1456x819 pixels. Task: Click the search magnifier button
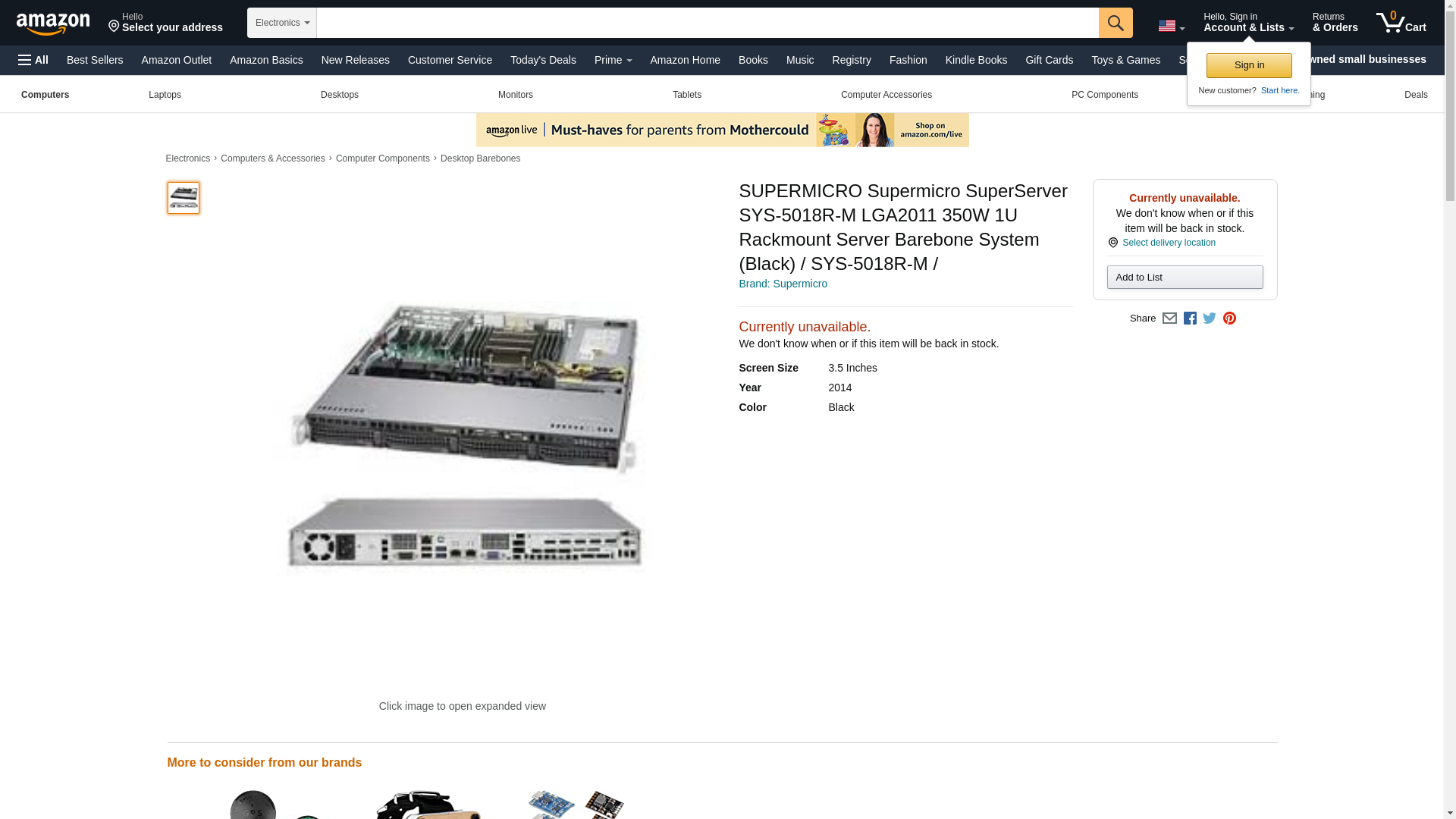tap(1115, 23)
